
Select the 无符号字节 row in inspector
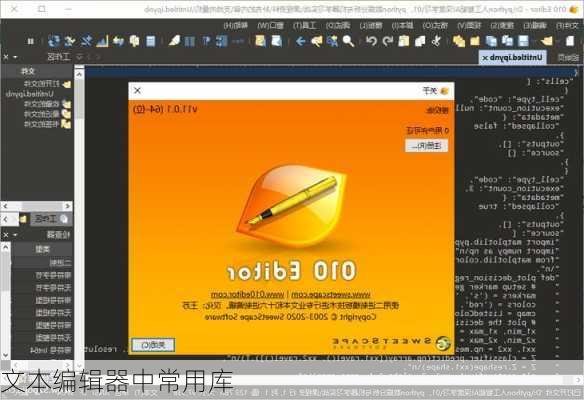click(x=42, y=288)
